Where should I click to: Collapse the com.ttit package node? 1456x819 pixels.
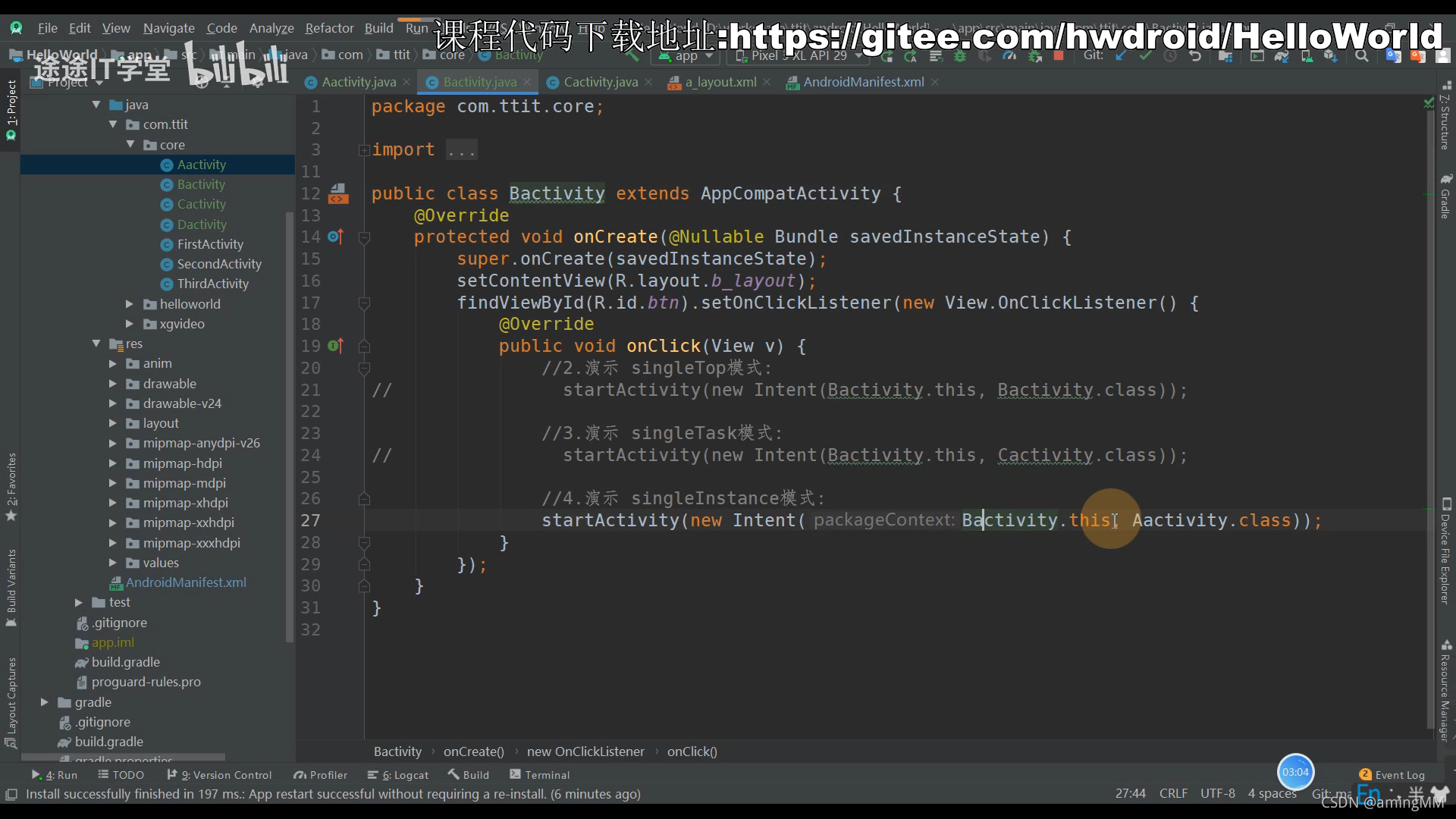tap(113, 124)
